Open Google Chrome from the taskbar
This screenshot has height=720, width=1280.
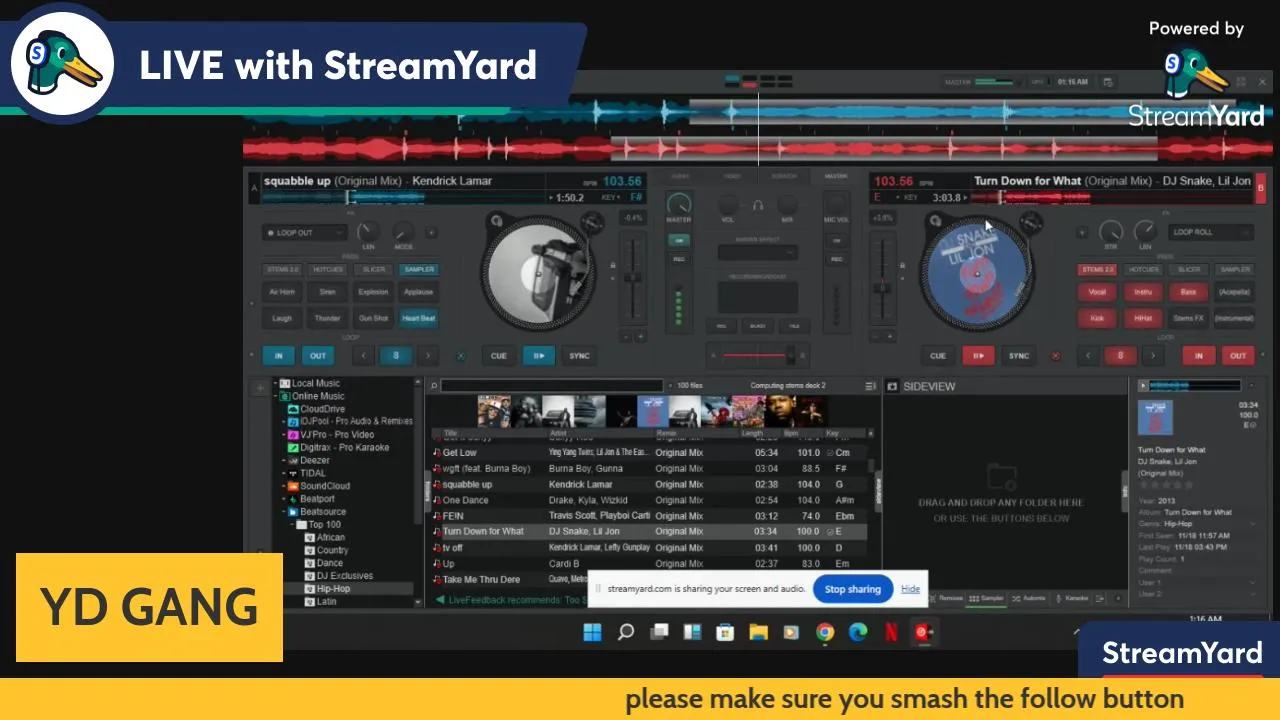825,632
